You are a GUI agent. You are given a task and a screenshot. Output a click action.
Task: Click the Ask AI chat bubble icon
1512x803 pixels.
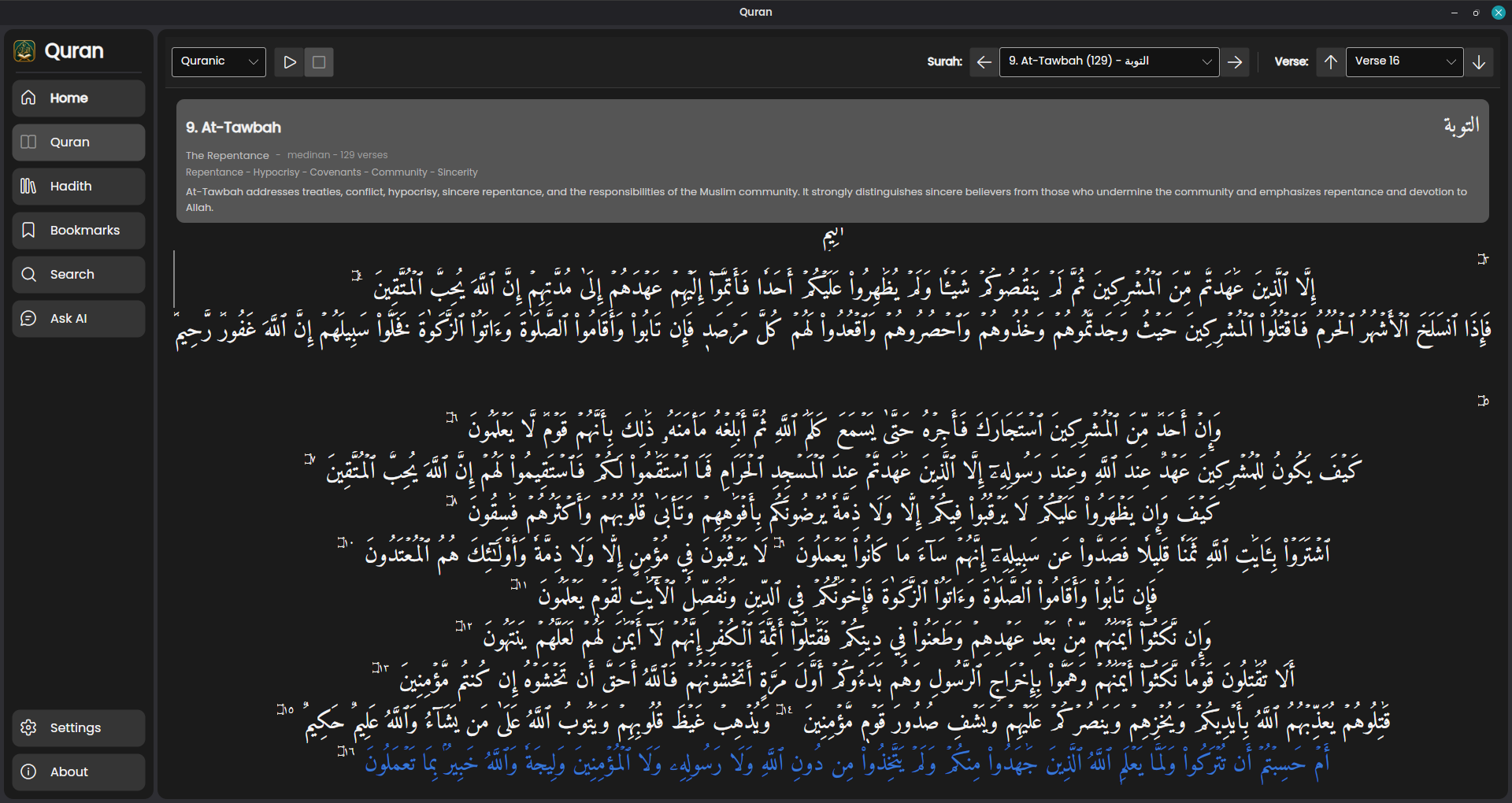(28, 318)
